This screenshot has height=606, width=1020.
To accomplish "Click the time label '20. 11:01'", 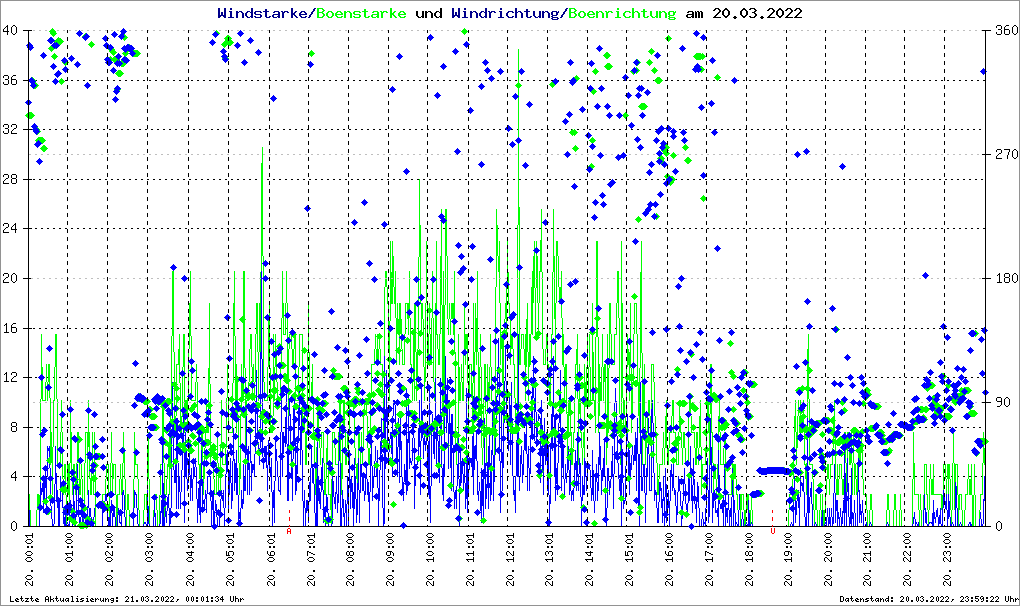I will 470,559.
